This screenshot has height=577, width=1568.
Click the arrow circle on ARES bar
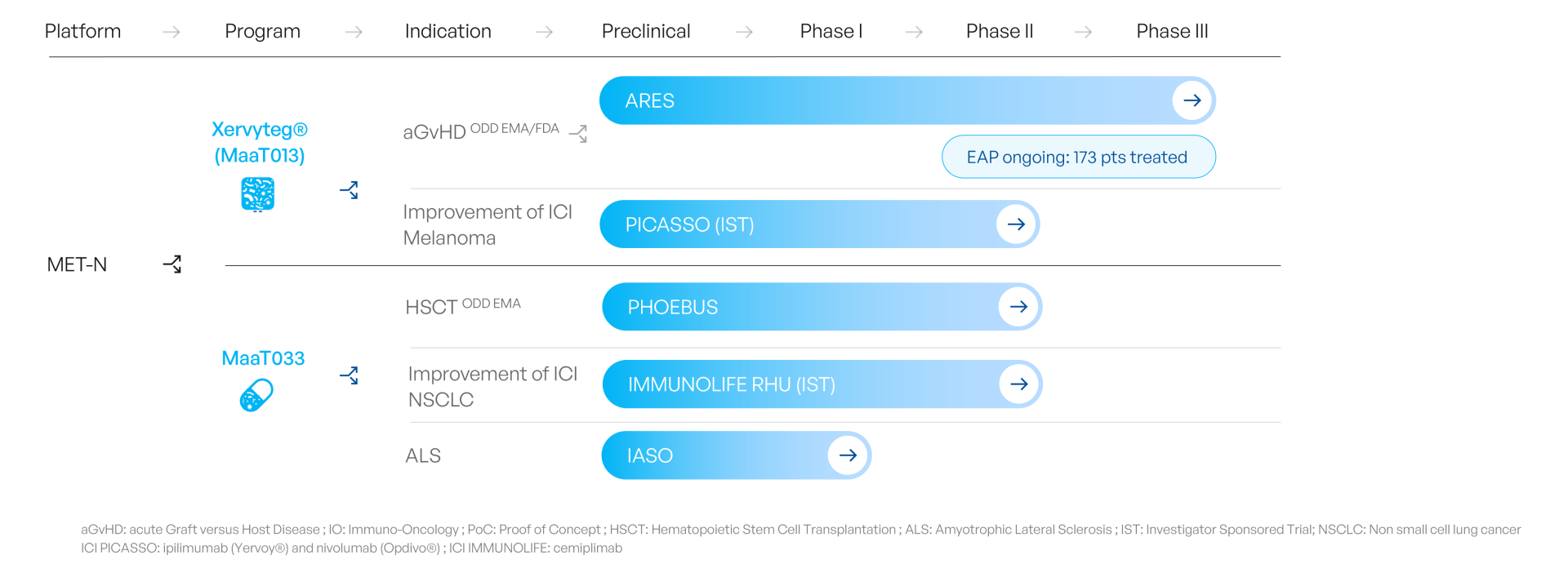[1192, 100]
